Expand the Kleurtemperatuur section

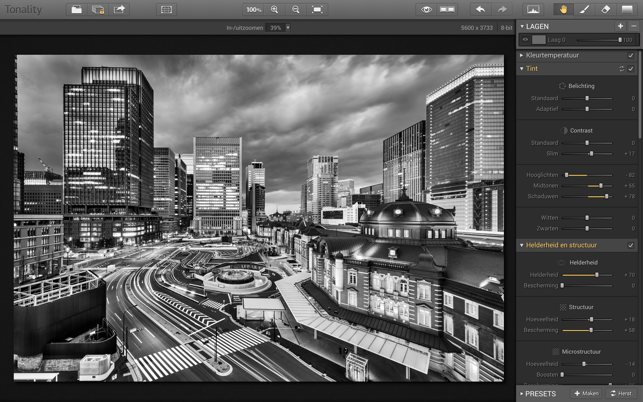(x=522, y=55)
